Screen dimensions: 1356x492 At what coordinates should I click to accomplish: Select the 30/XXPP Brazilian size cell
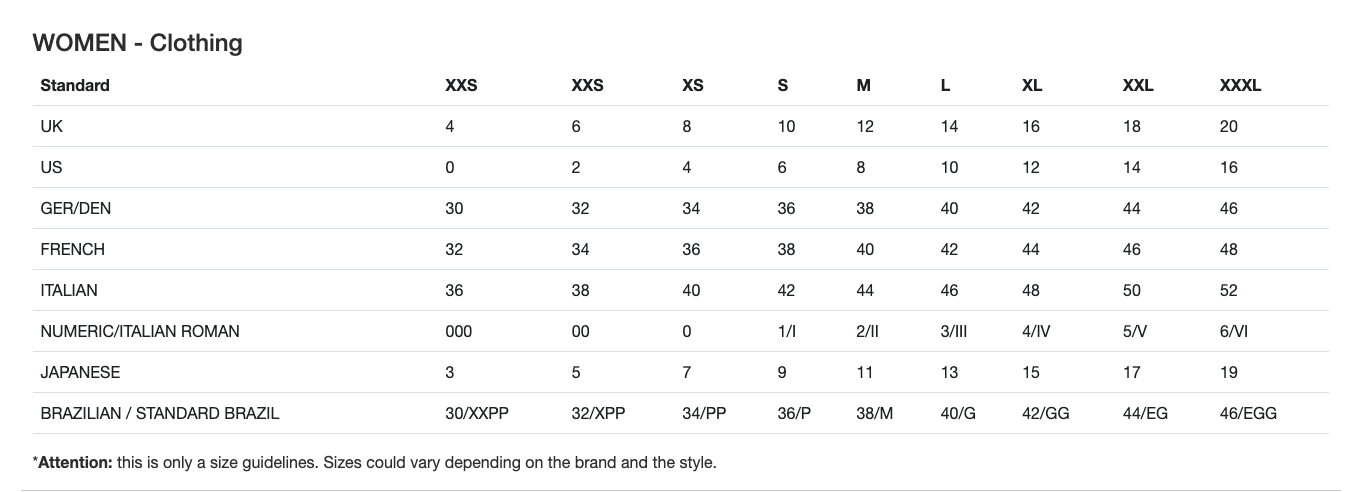click(477, 413)
